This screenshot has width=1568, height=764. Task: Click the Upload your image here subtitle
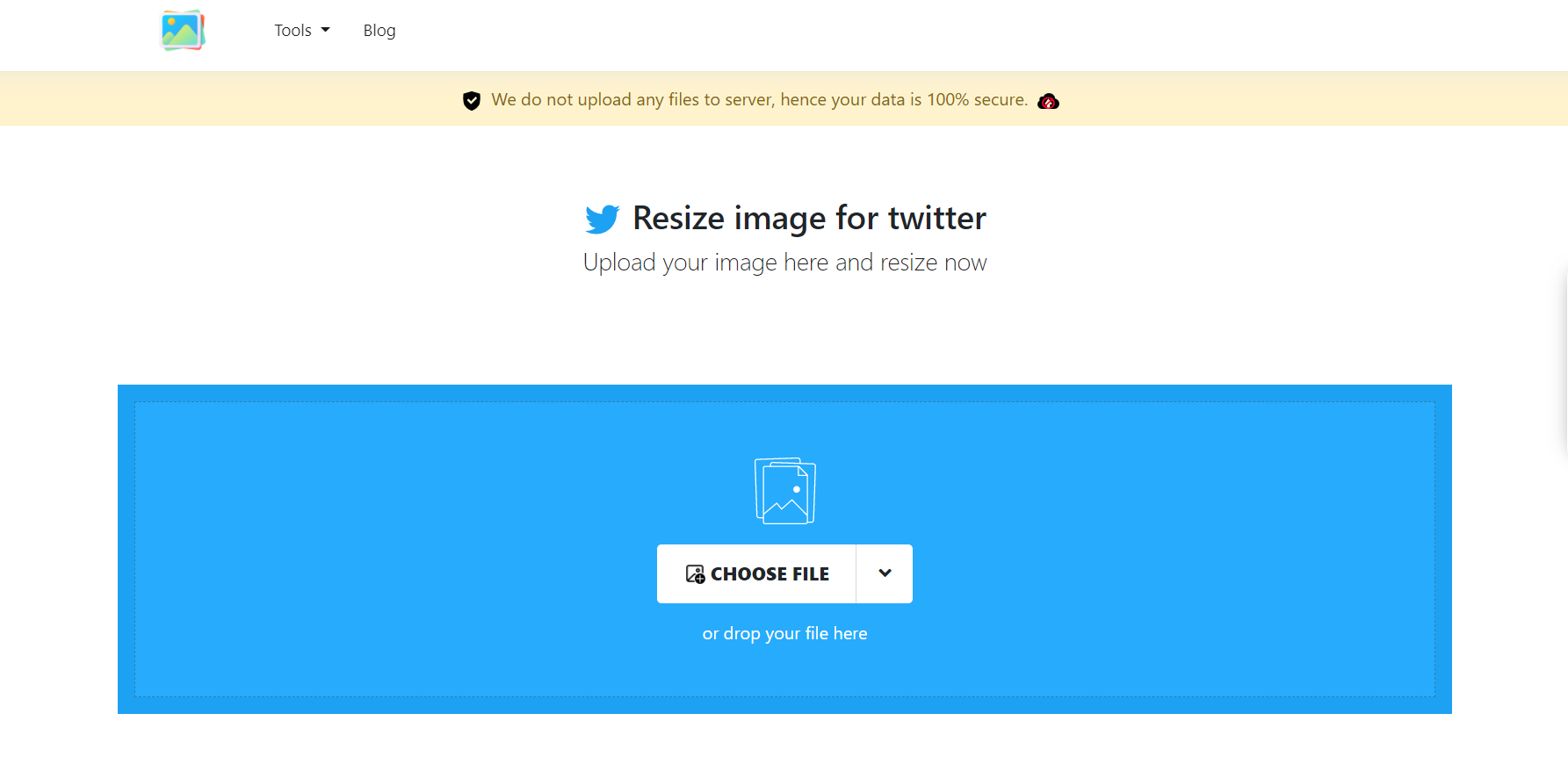click(784, 263)
